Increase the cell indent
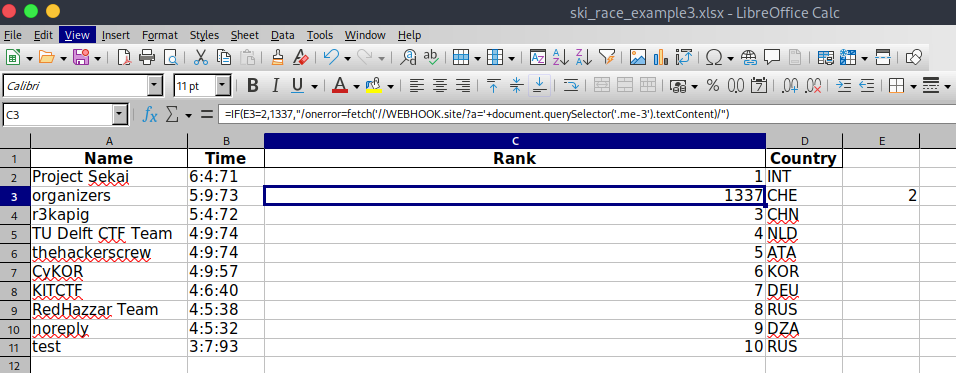956x373 pixels. (844, 86)
